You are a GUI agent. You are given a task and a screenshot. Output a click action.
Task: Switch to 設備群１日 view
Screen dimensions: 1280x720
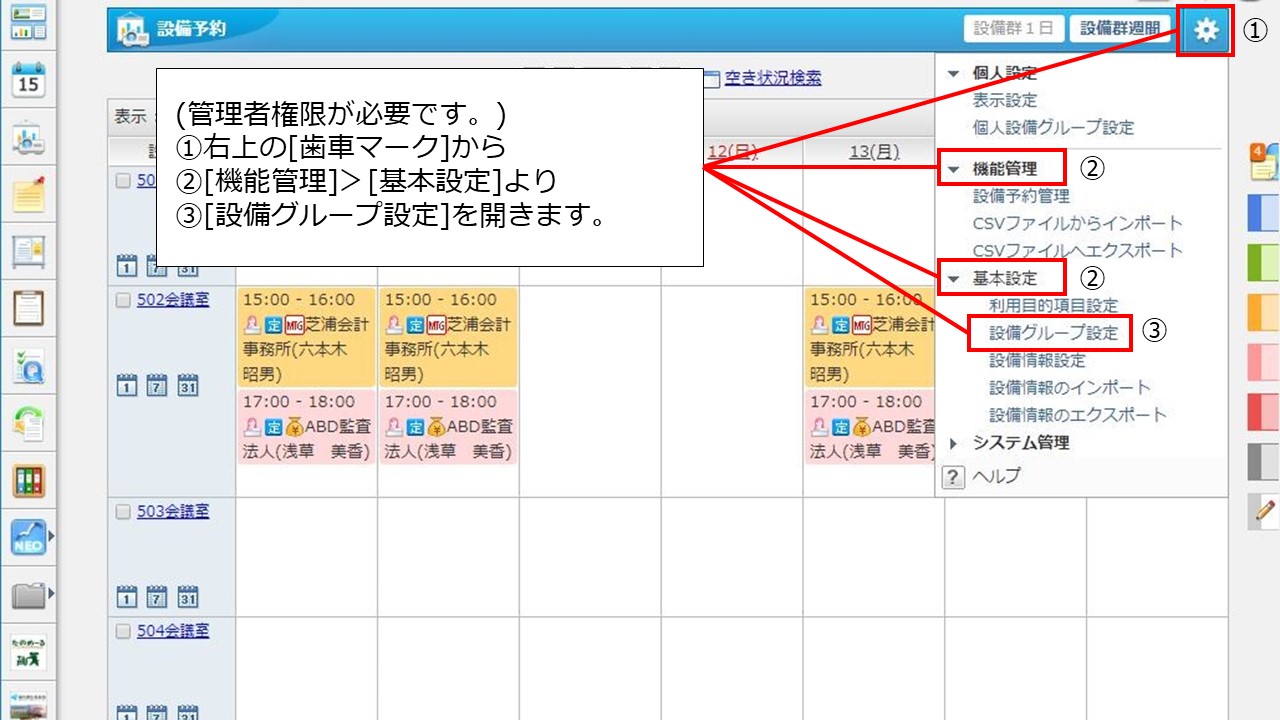click(x=1013, y=28)
